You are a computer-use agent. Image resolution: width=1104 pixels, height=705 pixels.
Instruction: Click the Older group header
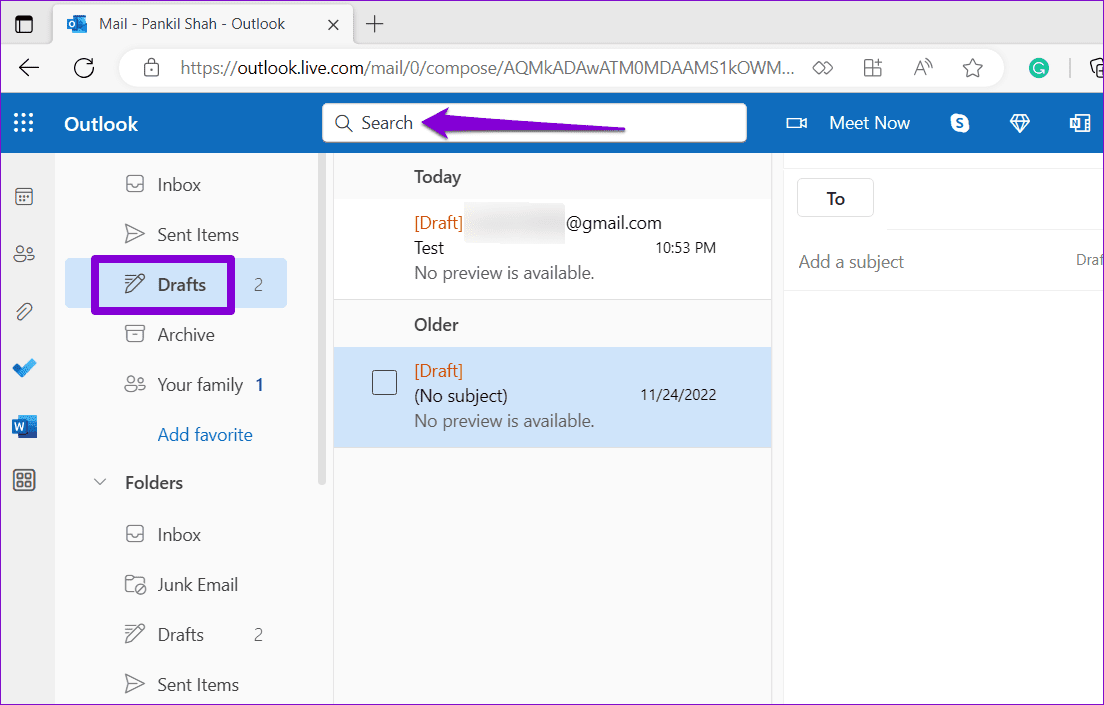point(553,325)
